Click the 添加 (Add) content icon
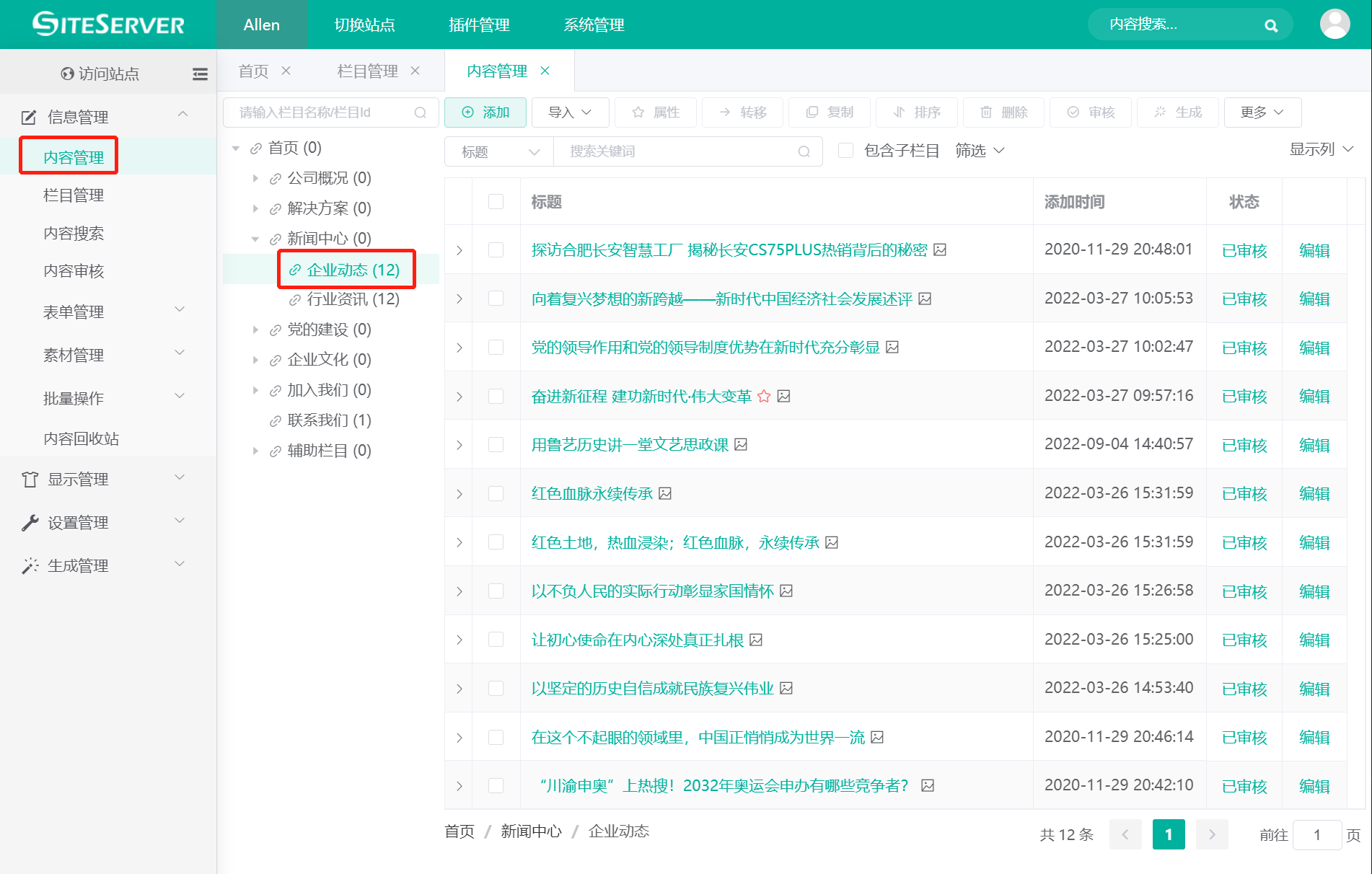Viewport: 1372px width, 874px height. tap(485, 112)
